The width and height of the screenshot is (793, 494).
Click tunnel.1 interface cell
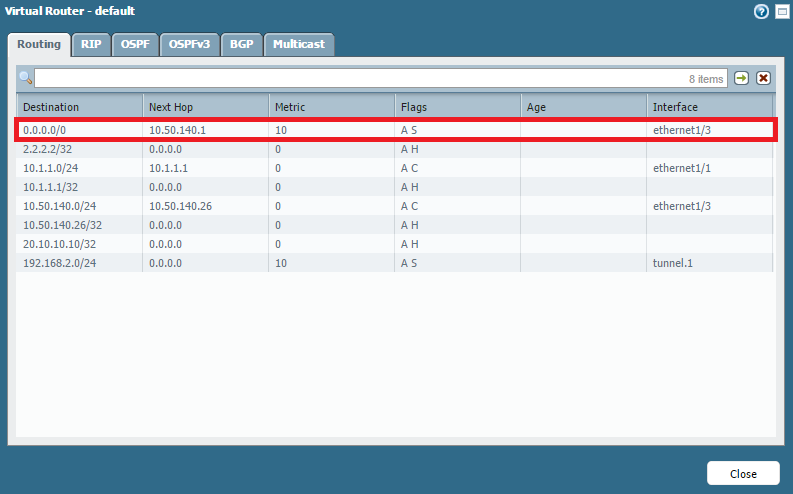point(673,263)
